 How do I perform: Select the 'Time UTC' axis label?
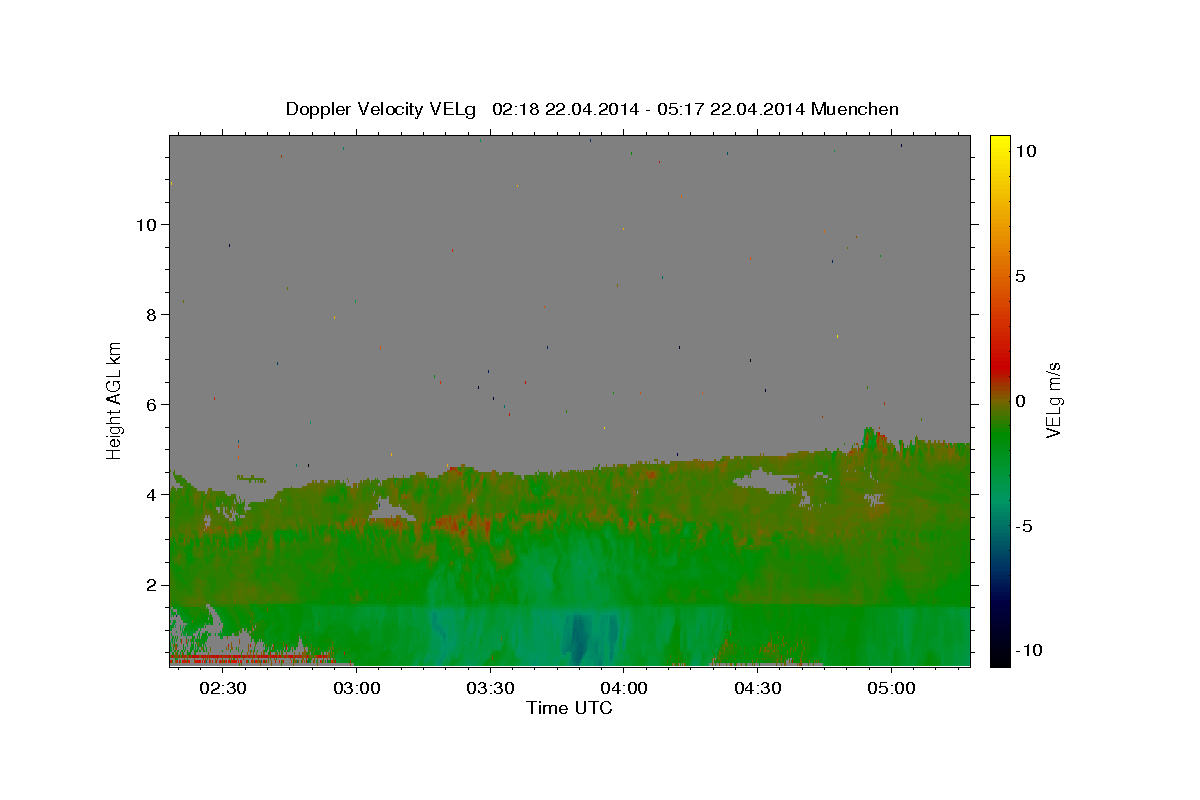[x=569, y=708]
